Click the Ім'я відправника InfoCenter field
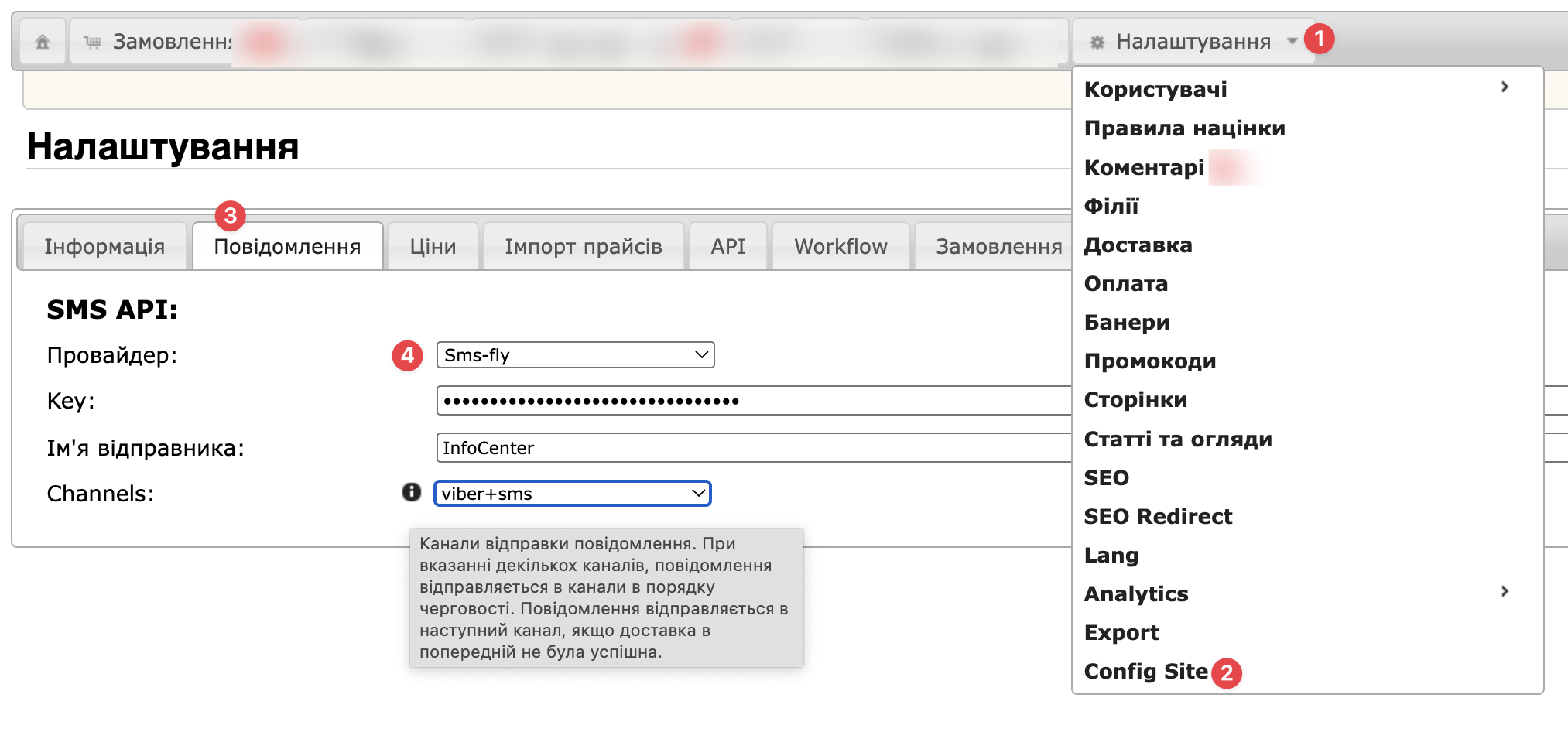Viewport: 1568px width, 732px height. [x=751, y=448]
